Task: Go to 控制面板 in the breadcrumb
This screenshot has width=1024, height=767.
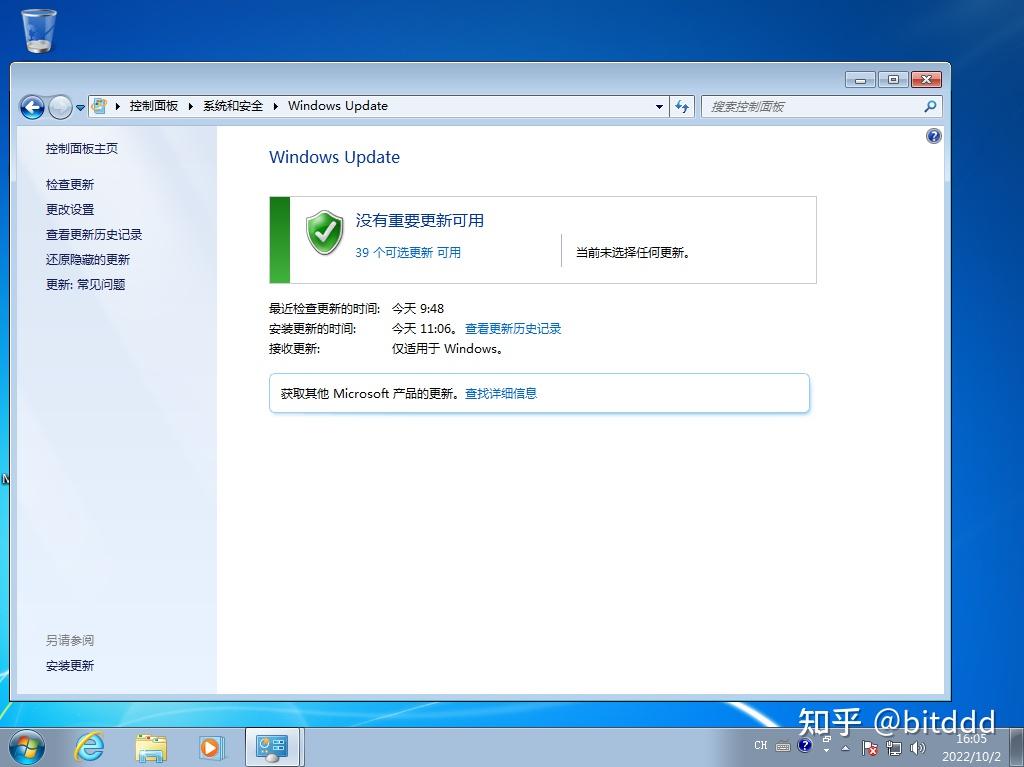Action: pos(153,106)
